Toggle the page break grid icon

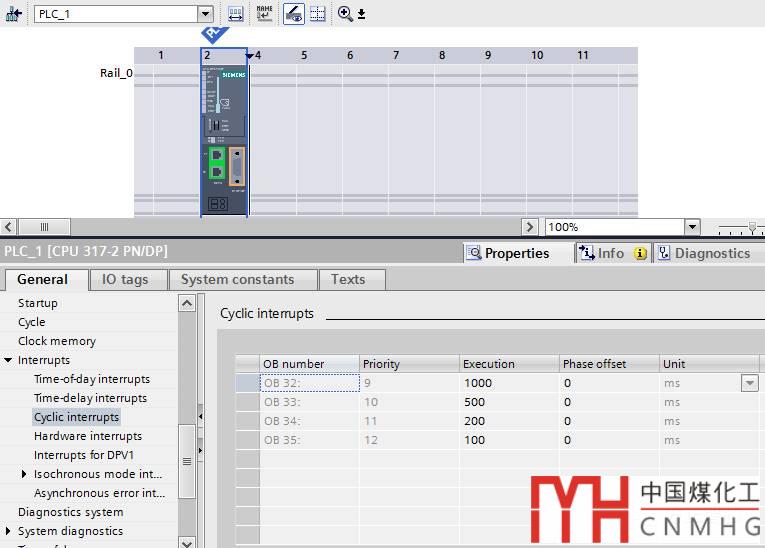pos(318,14)
